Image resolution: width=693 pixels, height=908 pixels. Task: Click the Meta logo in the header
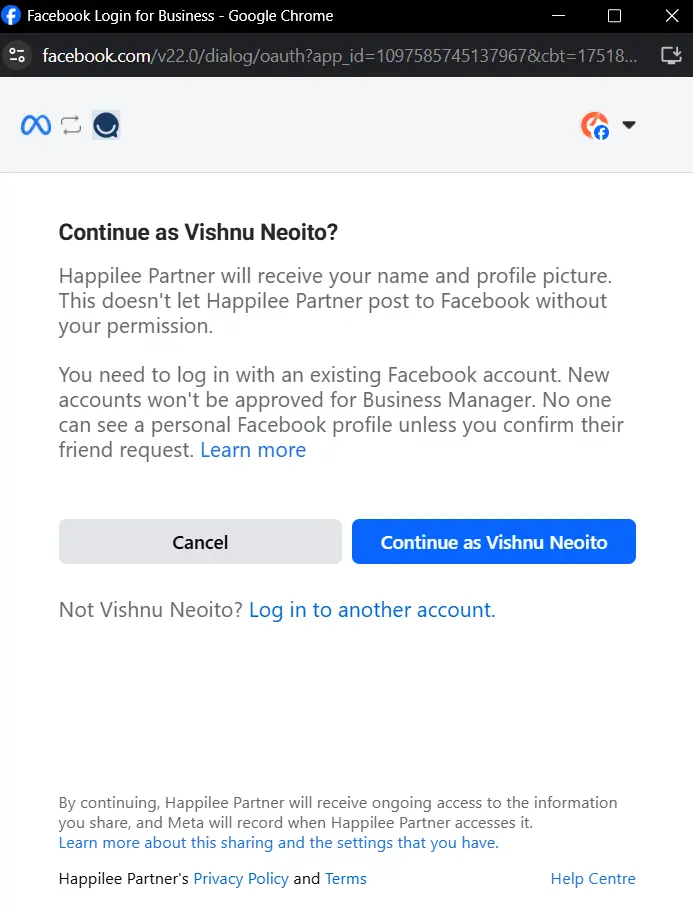coord(35,124)
